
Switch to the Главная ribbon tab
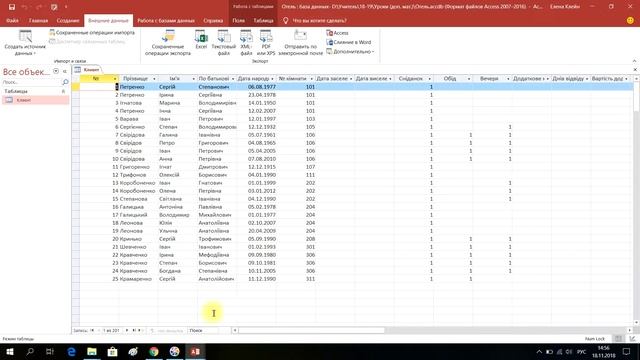tap(38, 20)
